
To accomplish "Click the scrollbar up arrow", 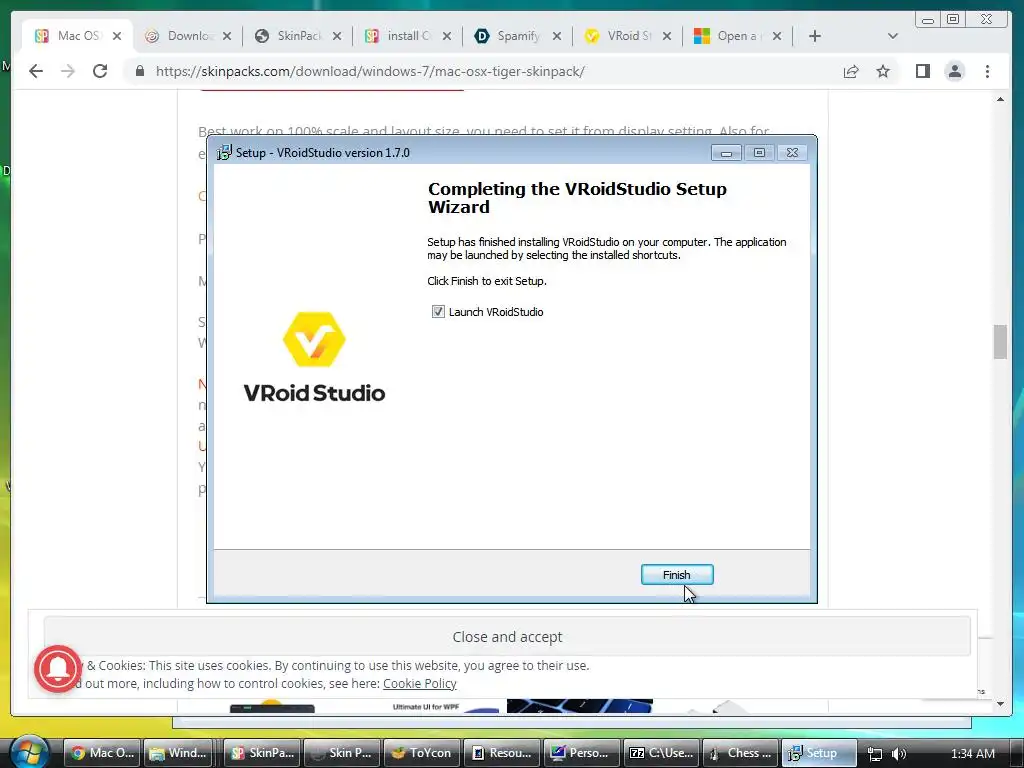I will (1000, 99).
